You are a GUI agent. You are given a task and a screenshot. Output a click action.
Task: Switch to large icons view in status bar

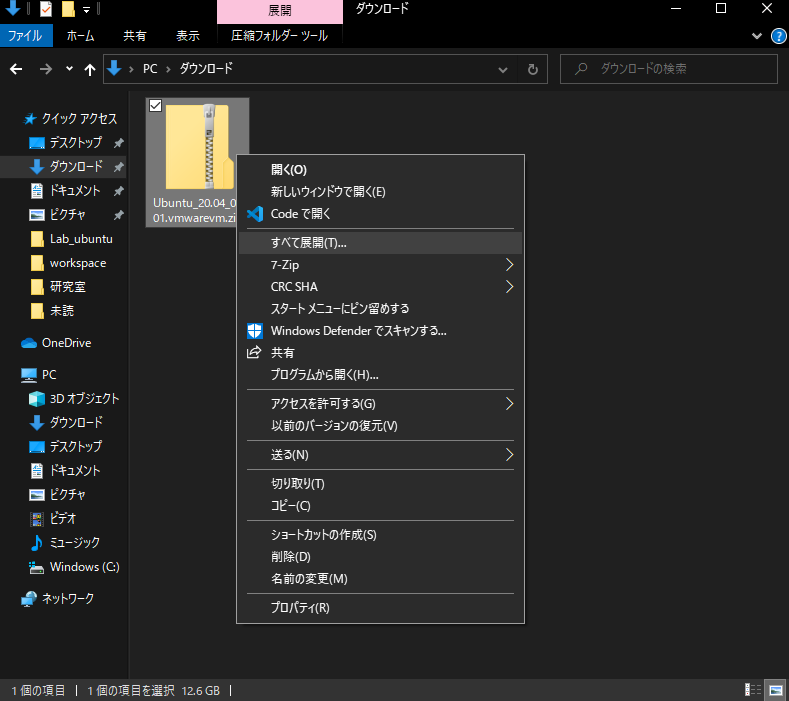click(x=774, y=690)
